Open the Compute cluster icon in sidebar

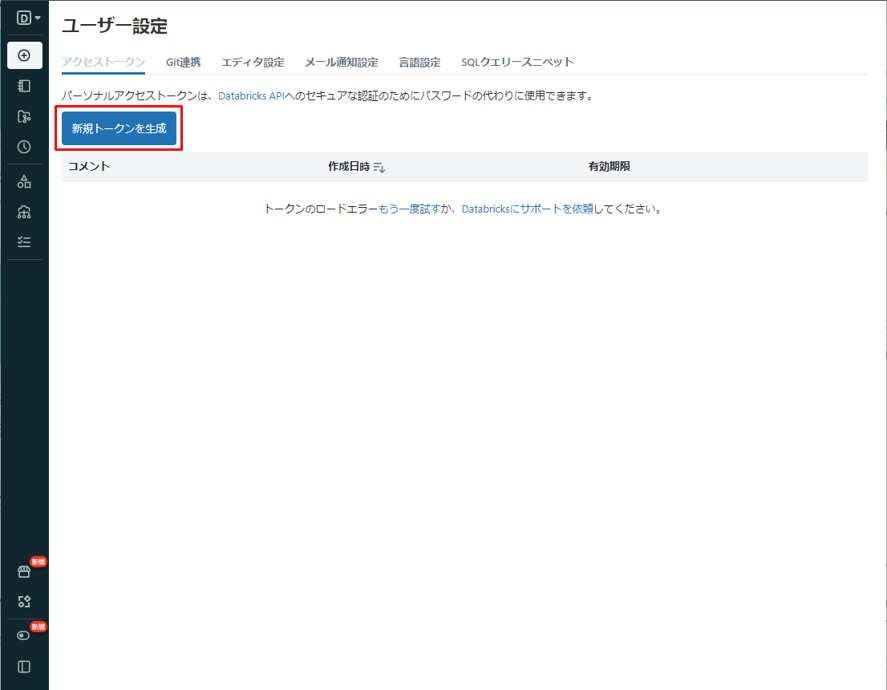pos(24,212)
